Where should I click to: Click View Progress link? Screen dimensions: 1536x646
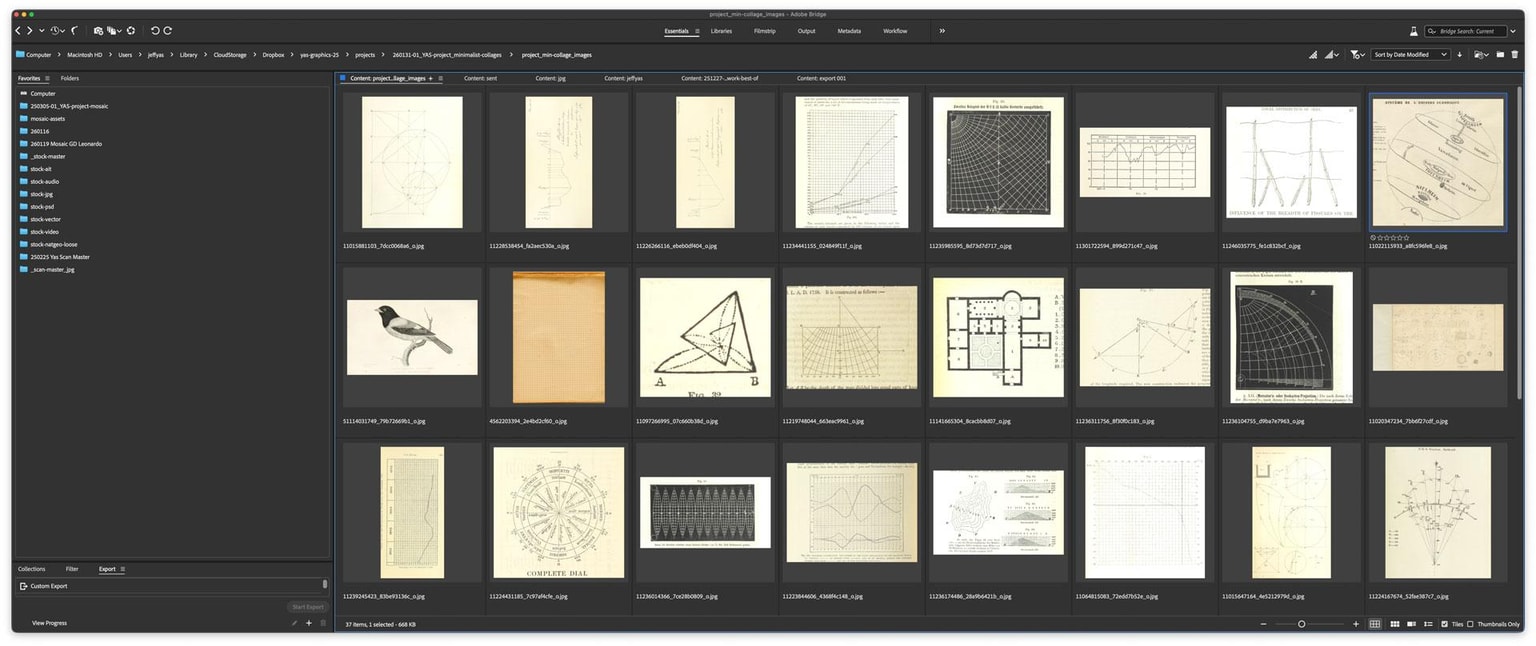pyautogui.click(x=49, y=623)
